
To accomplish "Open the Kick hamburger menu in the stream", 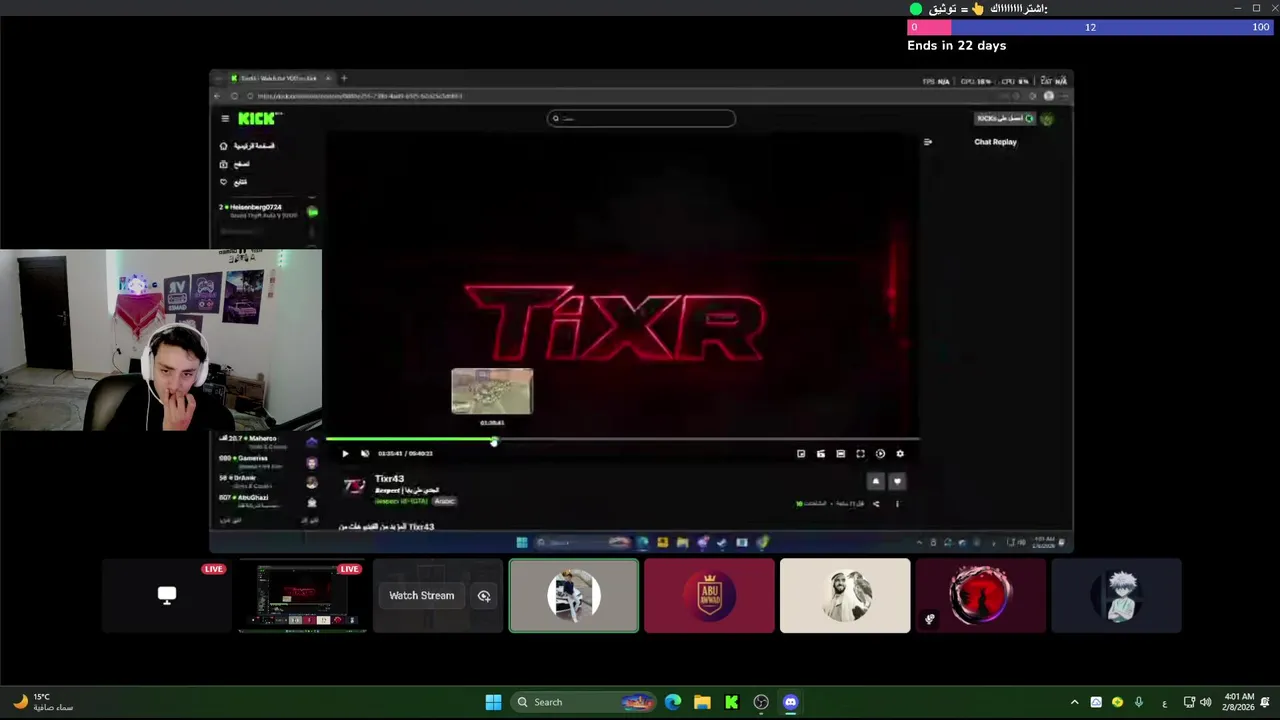I will click(225, 118).
